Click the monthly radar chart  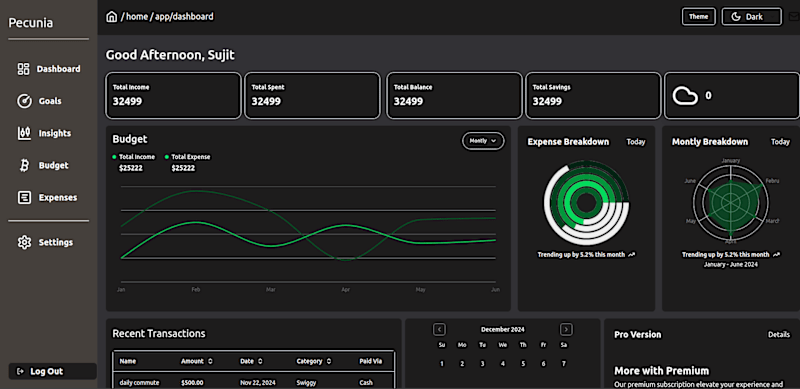tap(730, 203)
